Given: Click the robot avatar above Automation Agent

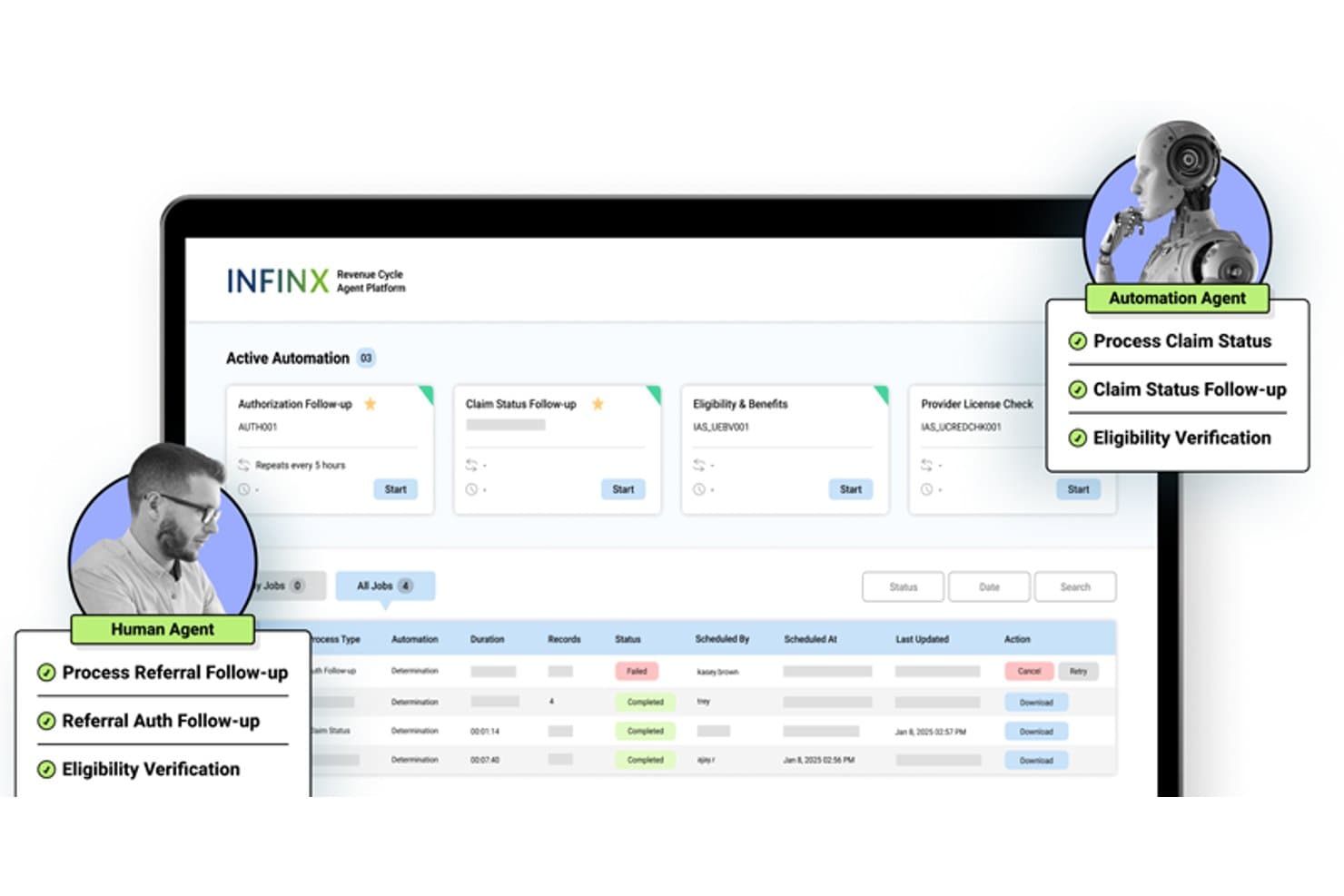Looking at the screenshot, I should click(1178, 204).
